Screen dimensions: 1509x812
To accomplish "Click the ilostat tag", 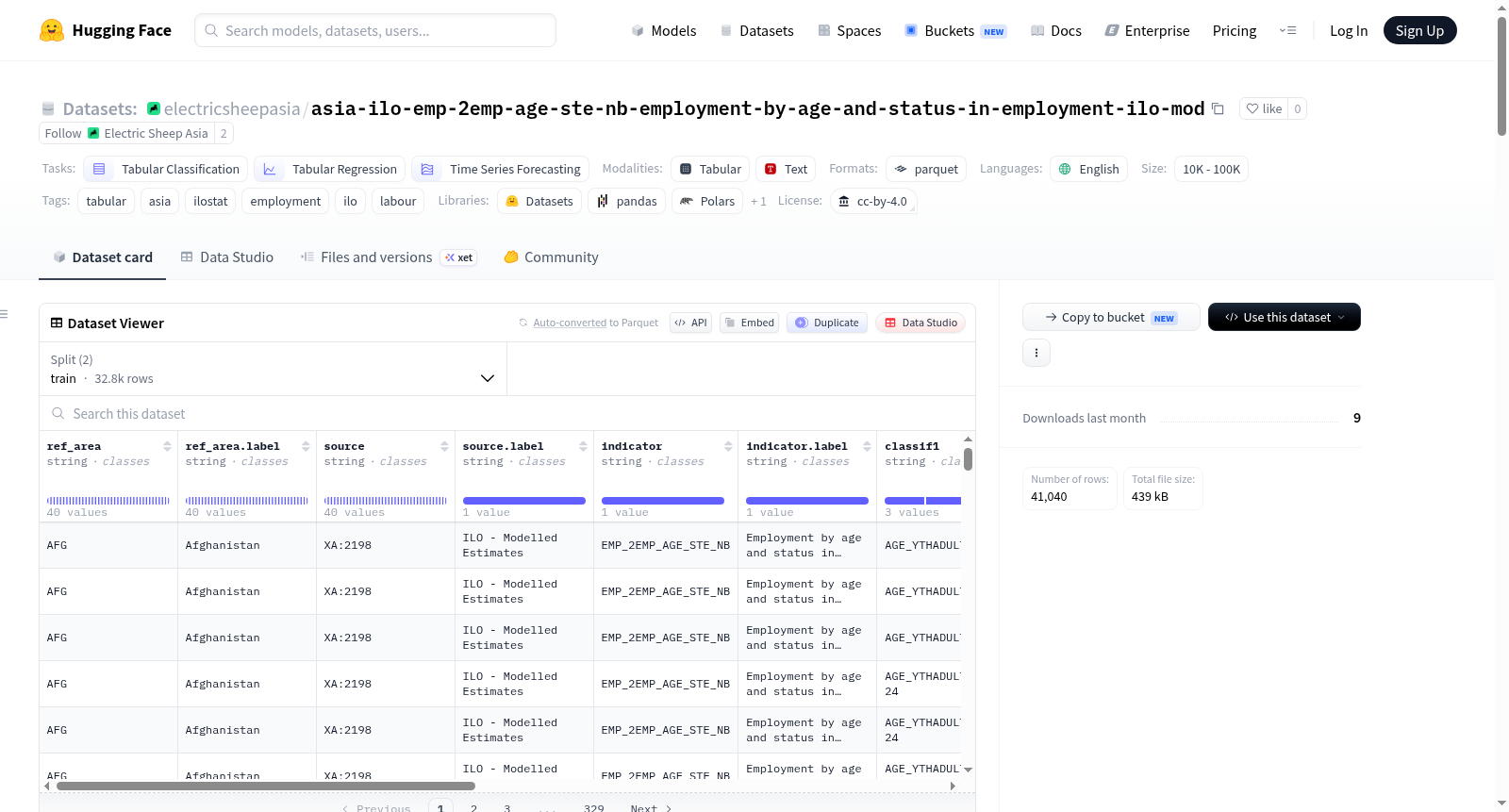I will (x=210, y=202).
